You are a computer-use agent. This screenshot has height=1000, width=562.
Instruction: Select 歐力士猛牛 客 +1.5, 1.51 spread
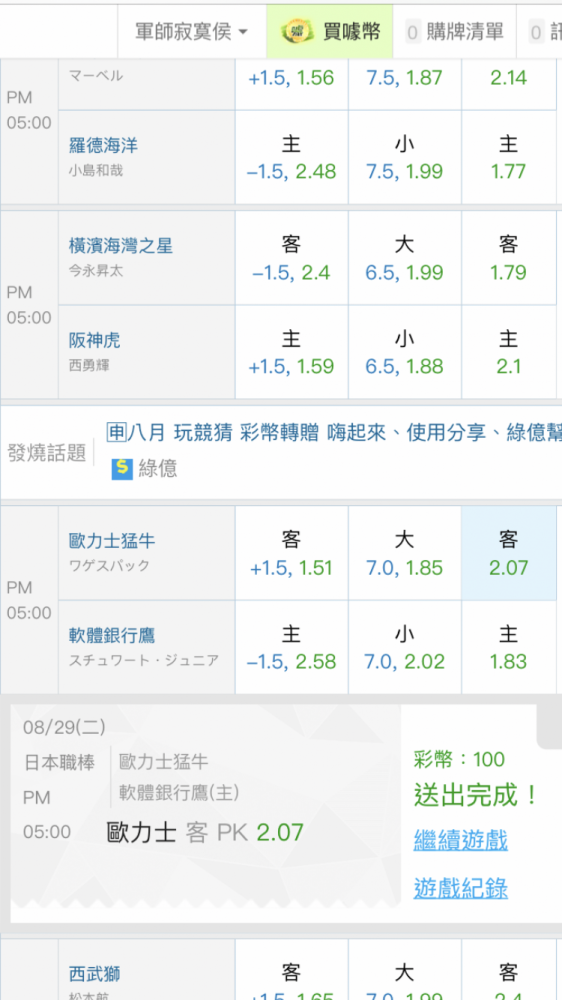point(292,553)
